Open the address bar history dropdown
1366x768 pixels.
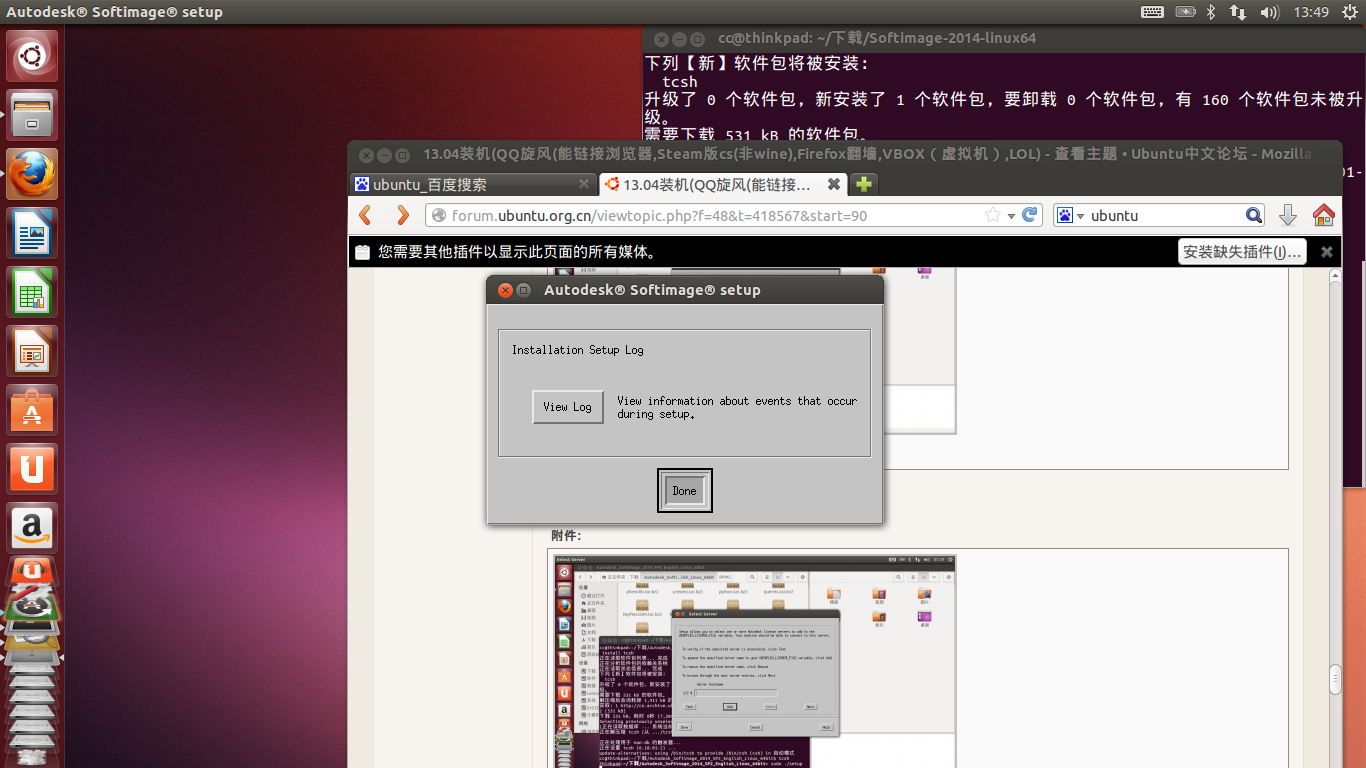(x=1011, y=215)
